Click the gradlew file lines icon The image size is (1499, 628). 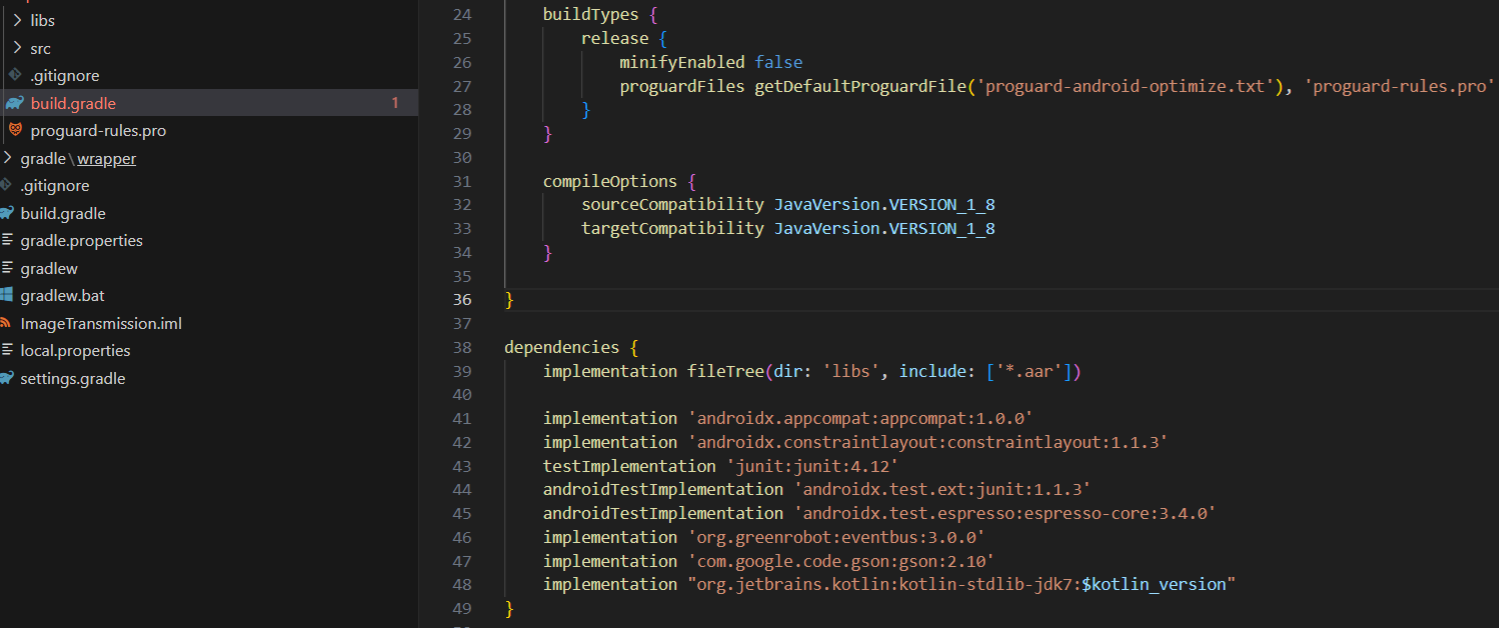point(6,268)
